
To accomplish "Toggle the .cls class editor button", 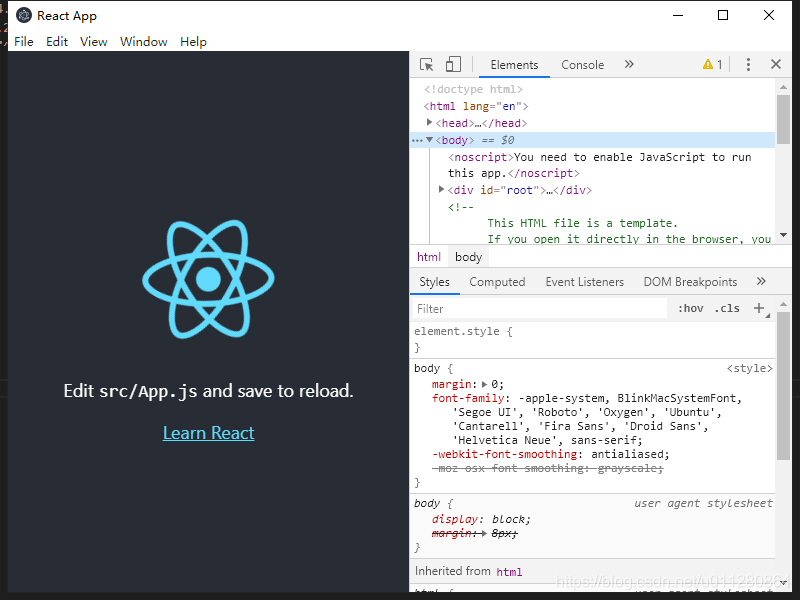I will pos(727,308).
